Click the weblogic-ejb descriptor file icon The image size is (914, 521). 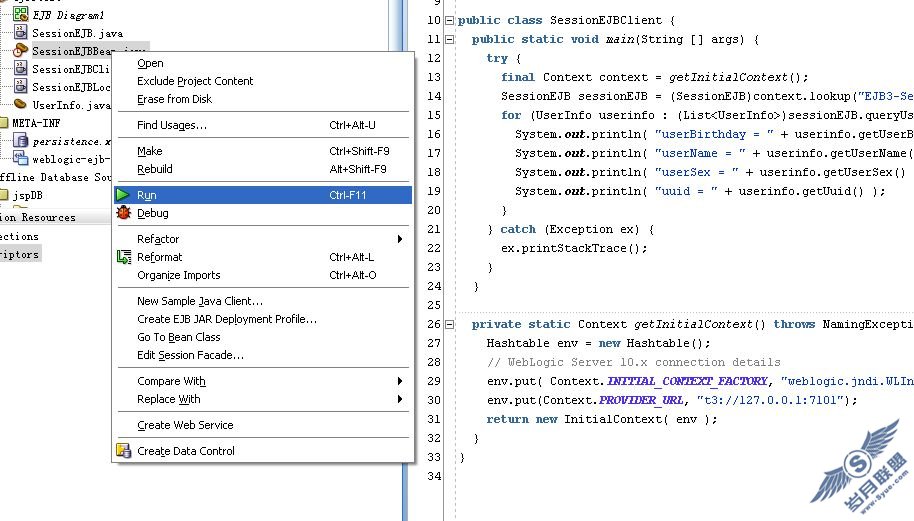[x=20, y=158]
